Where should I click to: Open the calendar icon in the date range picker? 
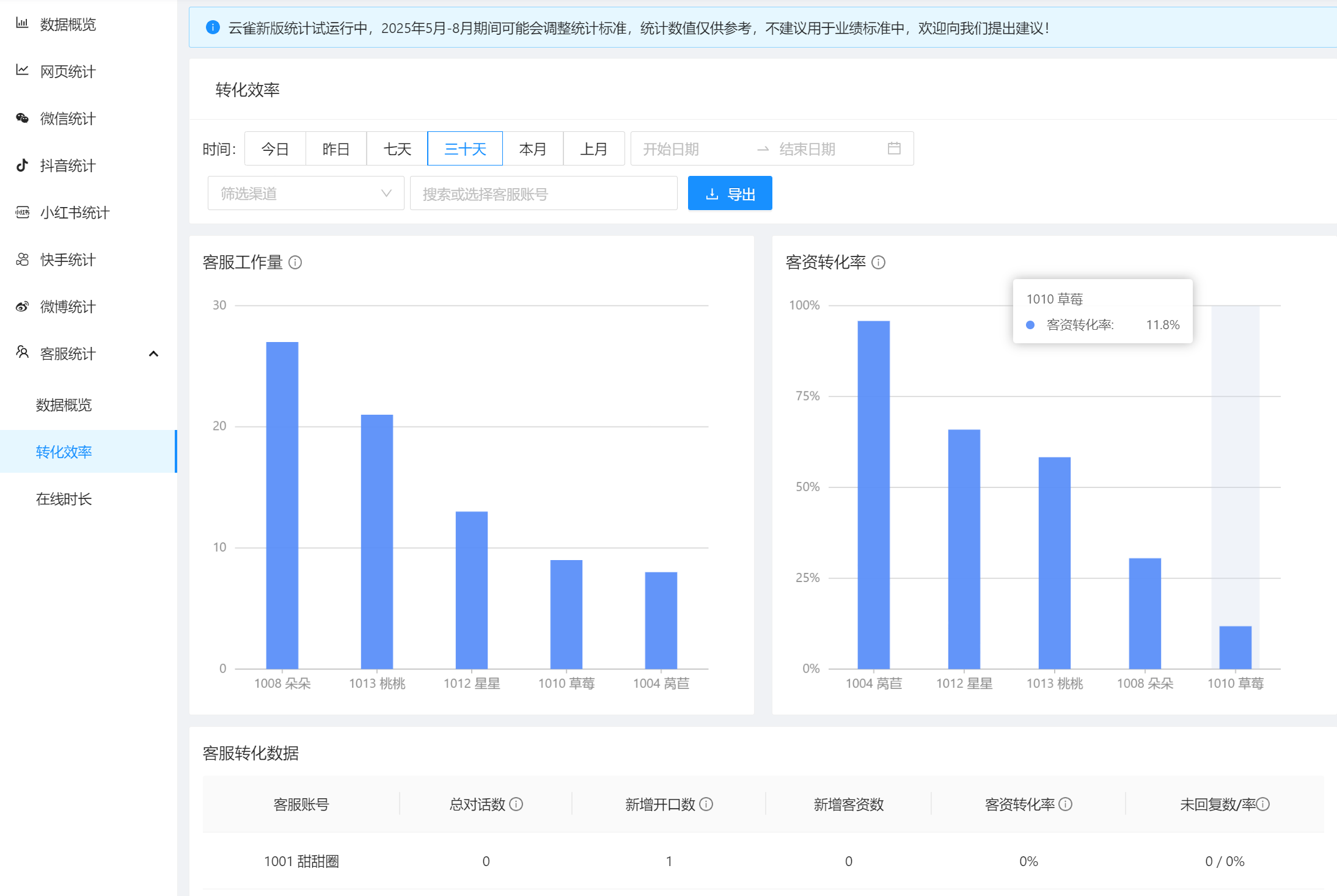click(x=894, y=148)
